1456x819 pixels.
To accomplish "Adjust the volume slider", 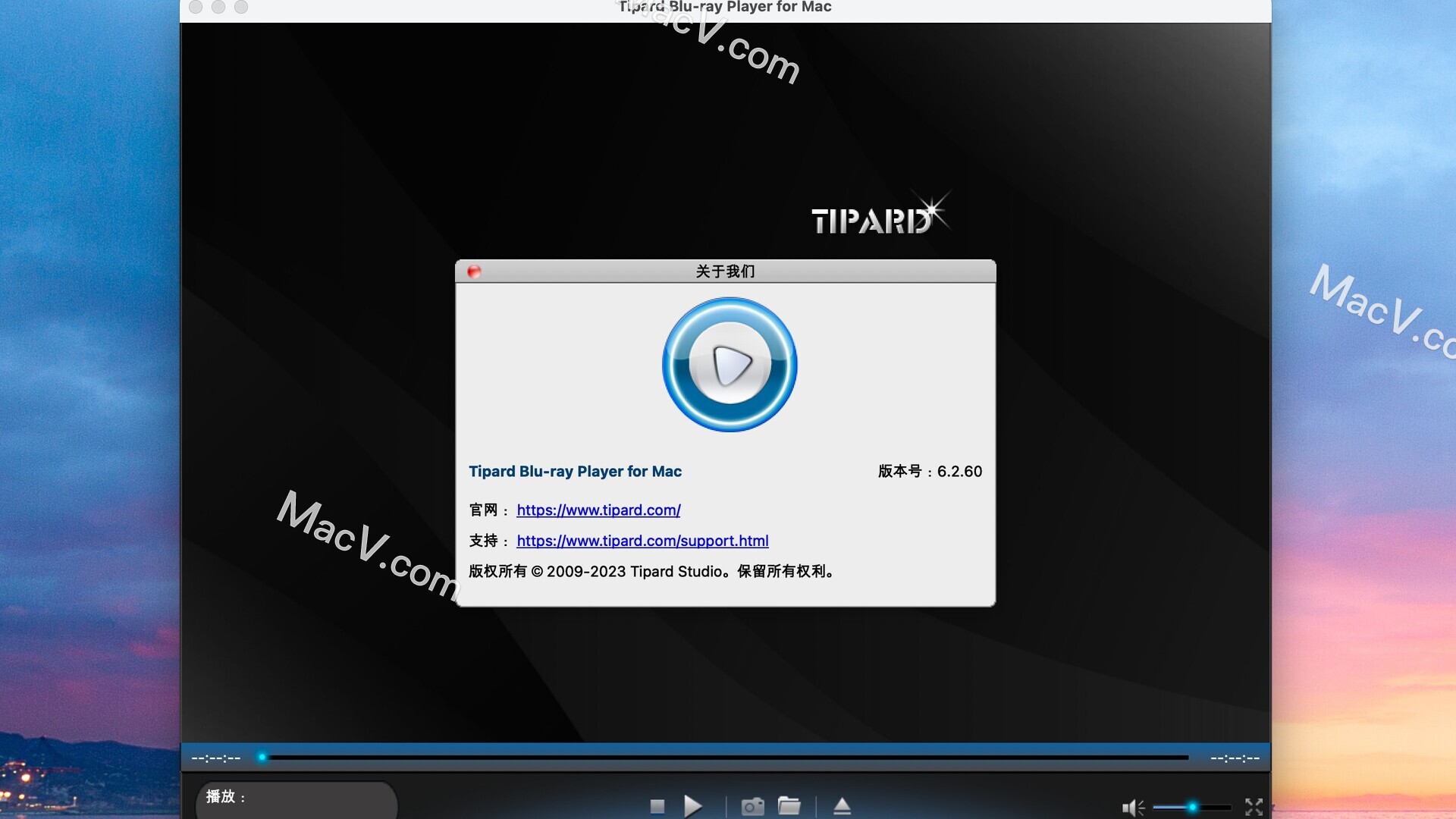I will (1191, 808).
